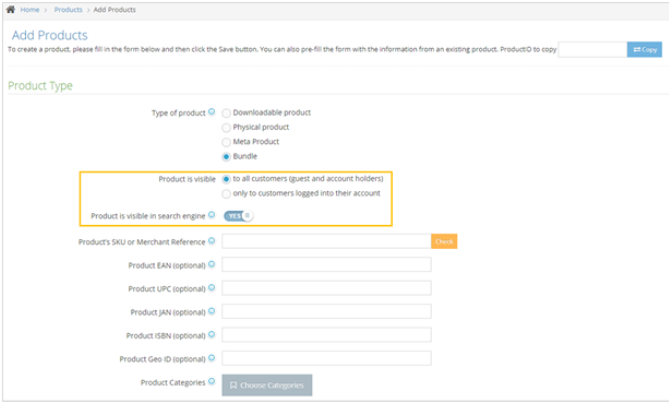Click help icon beside Type of product
Viewport: 669px width, 402px height.
click(x=211, y=112)
